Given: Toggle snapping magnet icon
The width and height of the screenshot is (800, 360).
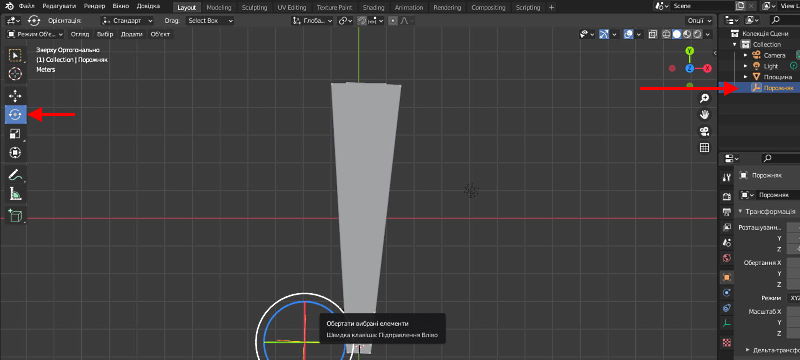Looking at the screenshot, I should [362, 21].
